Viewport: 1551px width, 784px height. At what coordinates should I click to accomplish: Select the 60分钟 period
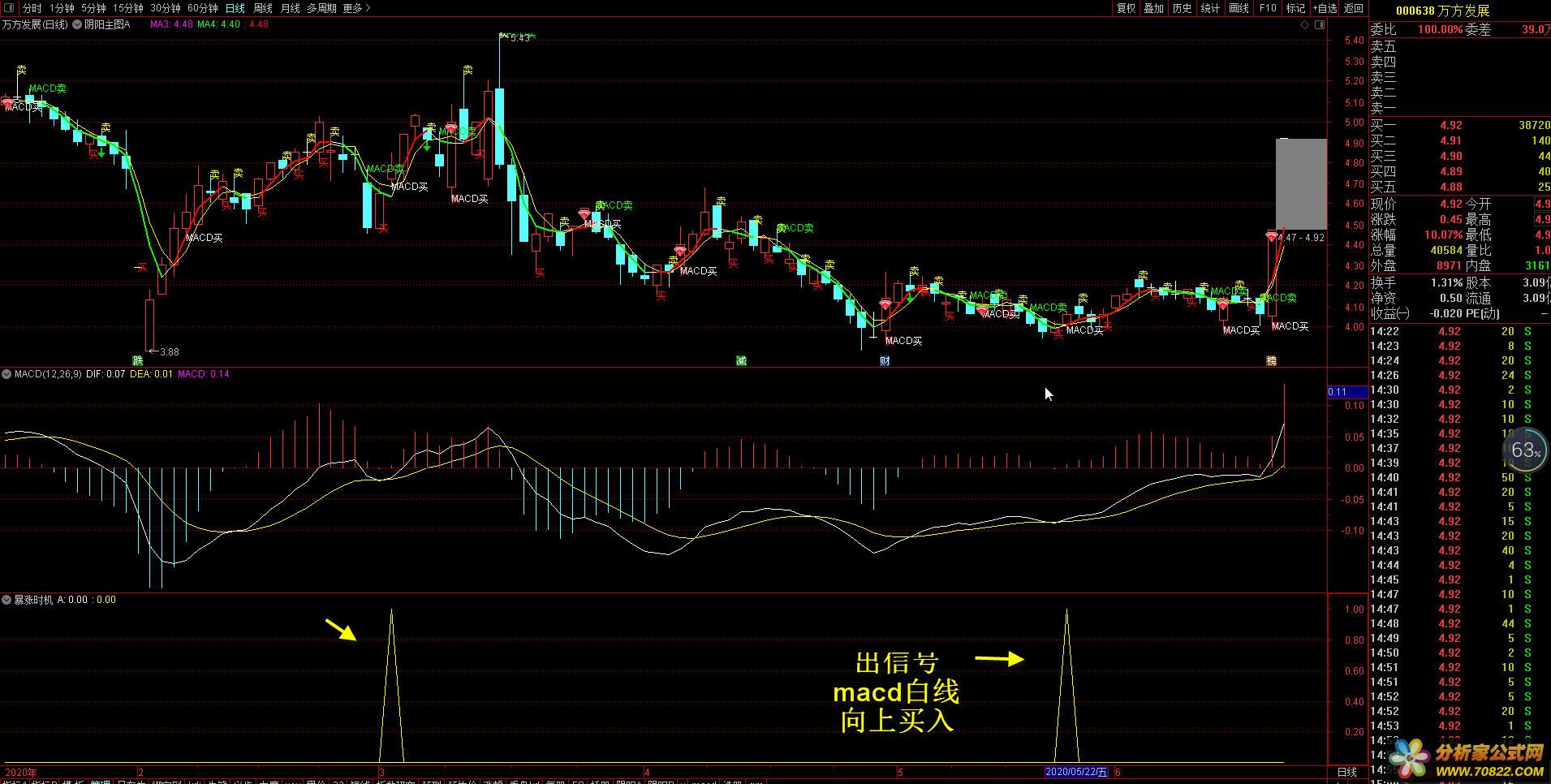click(203, 8)
